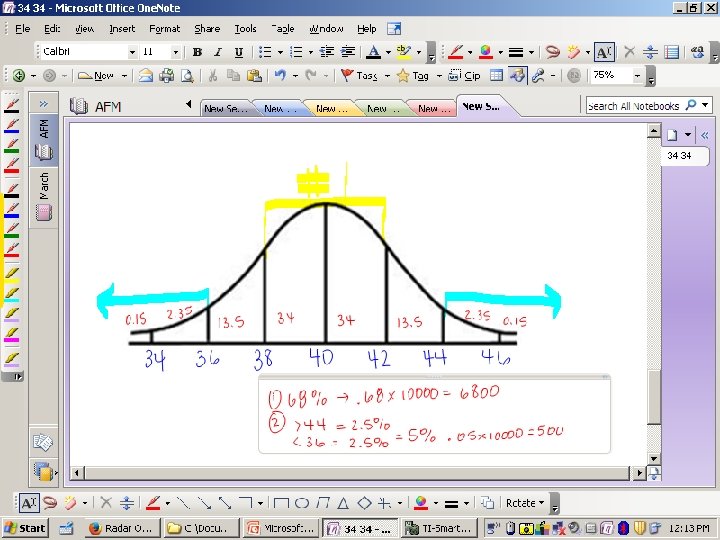Open the new page dropdown in page tabs pane
The height and width of the screenshot is (540, 720).
[687, 135]
